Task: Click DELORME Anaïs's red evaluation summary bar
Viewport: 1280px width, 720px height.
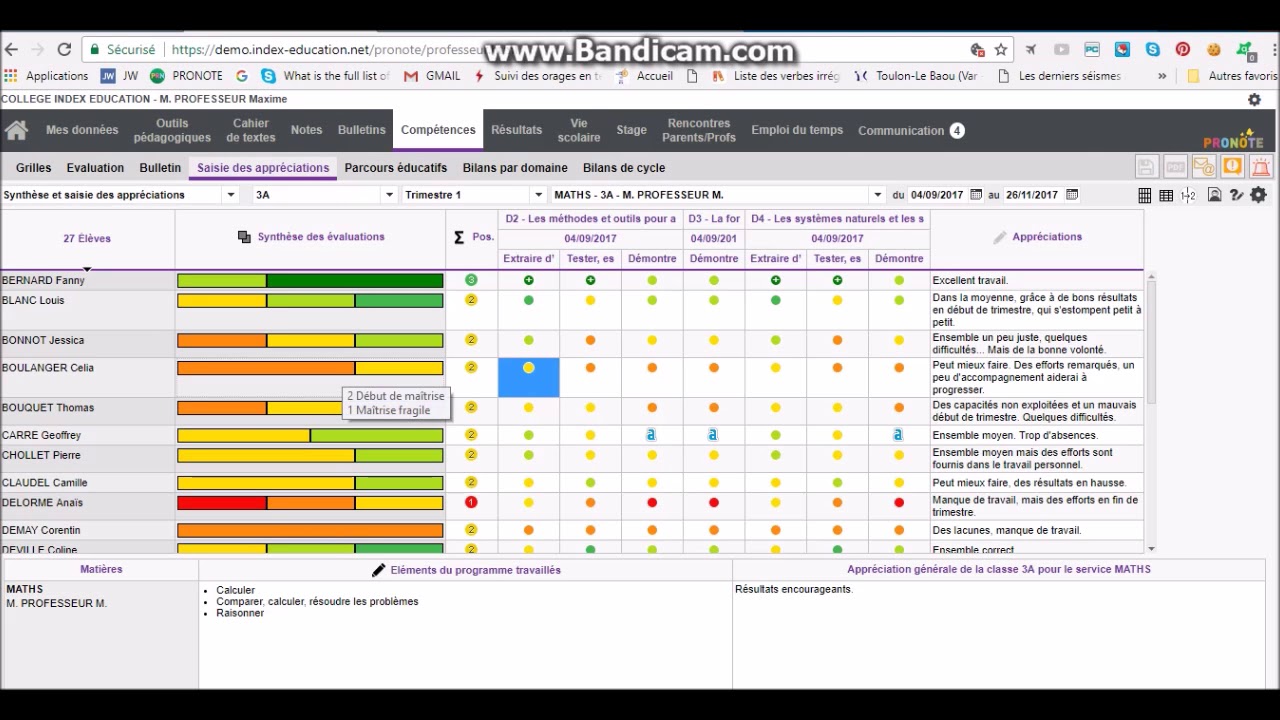Action: [310, 503]
